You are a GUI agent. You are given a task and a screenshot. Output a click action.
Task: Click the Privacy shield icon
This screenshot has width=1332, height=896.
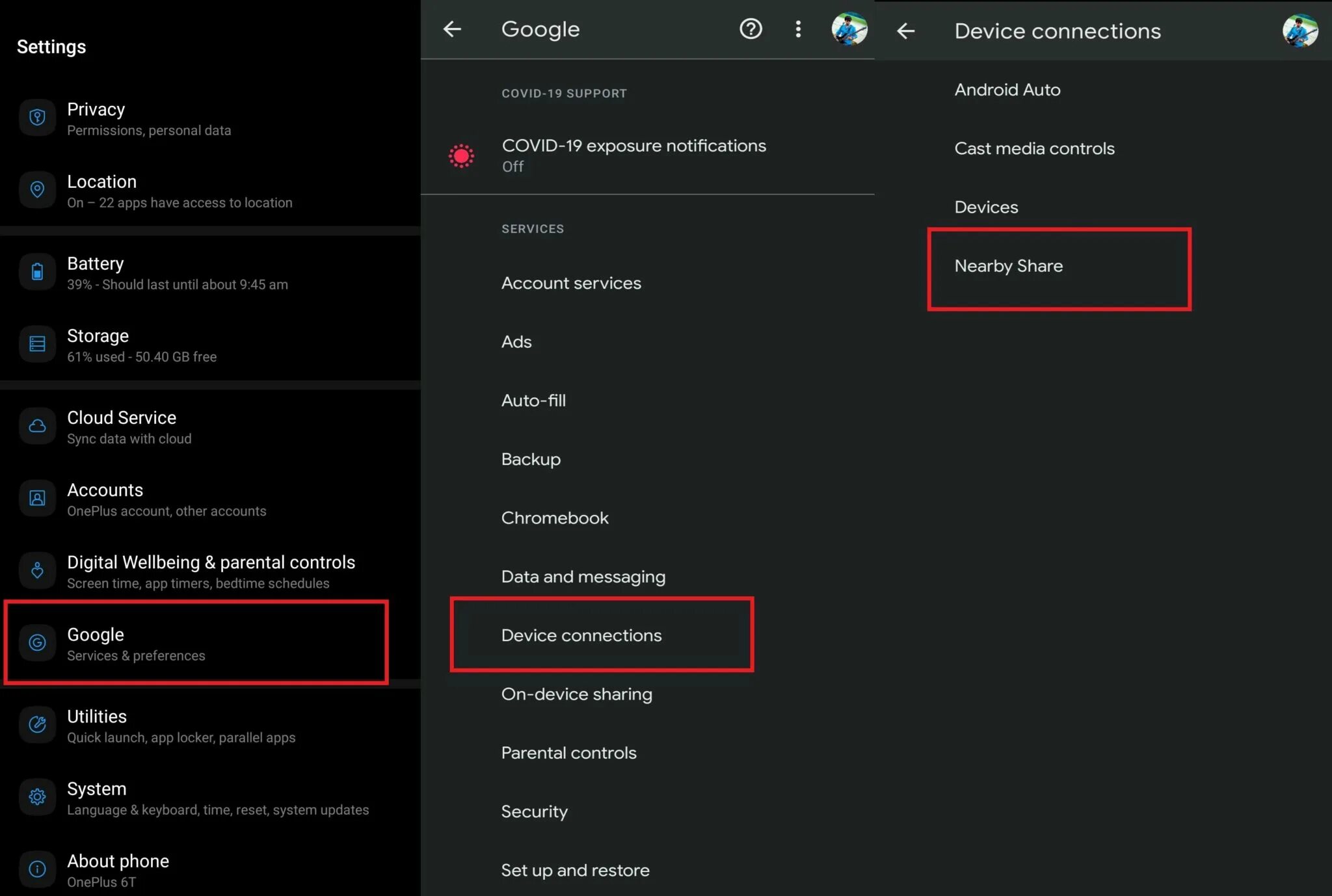[37, 118]
